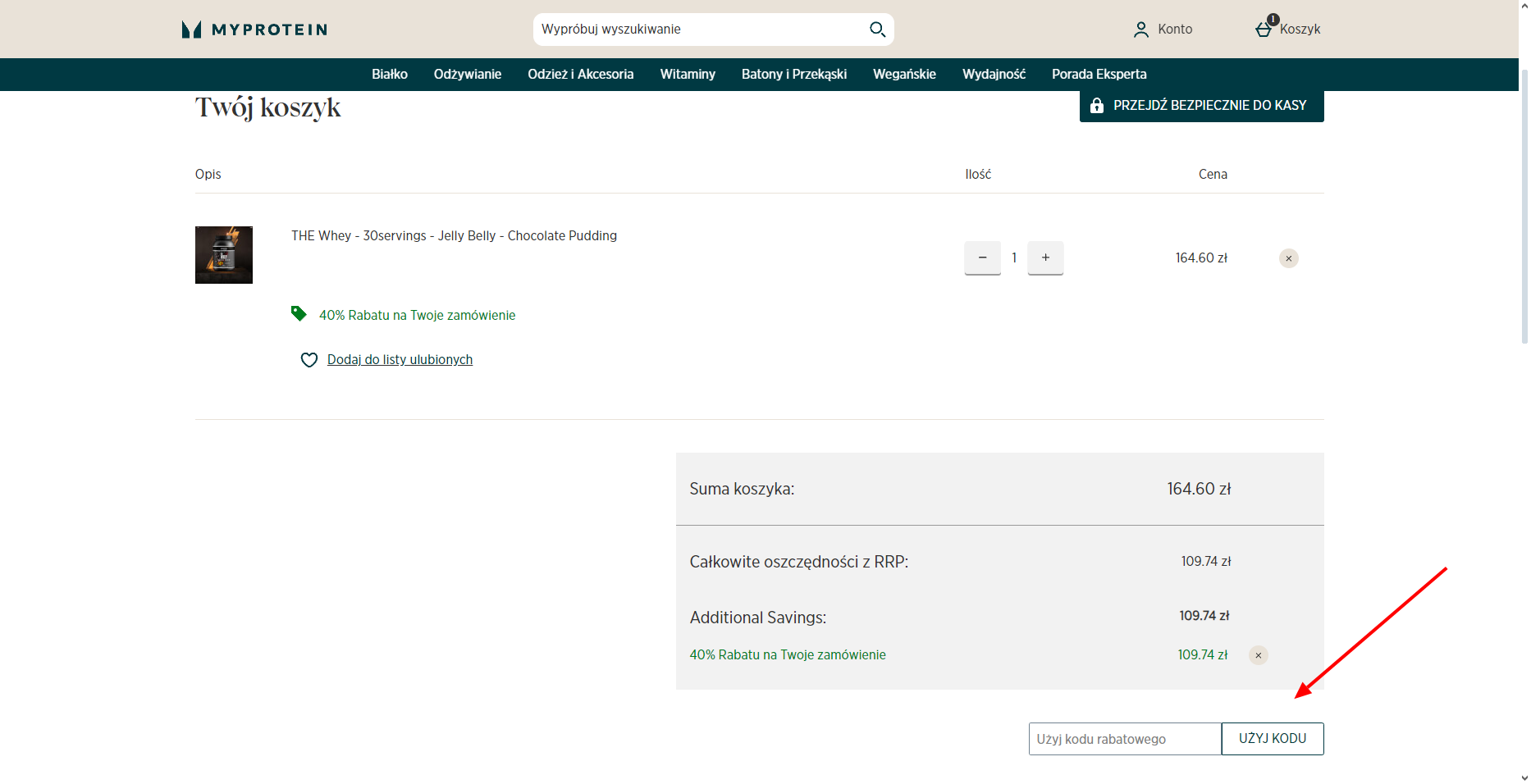
Task: Click Całkowite oszczędności z RRP label
Action: 799,563
